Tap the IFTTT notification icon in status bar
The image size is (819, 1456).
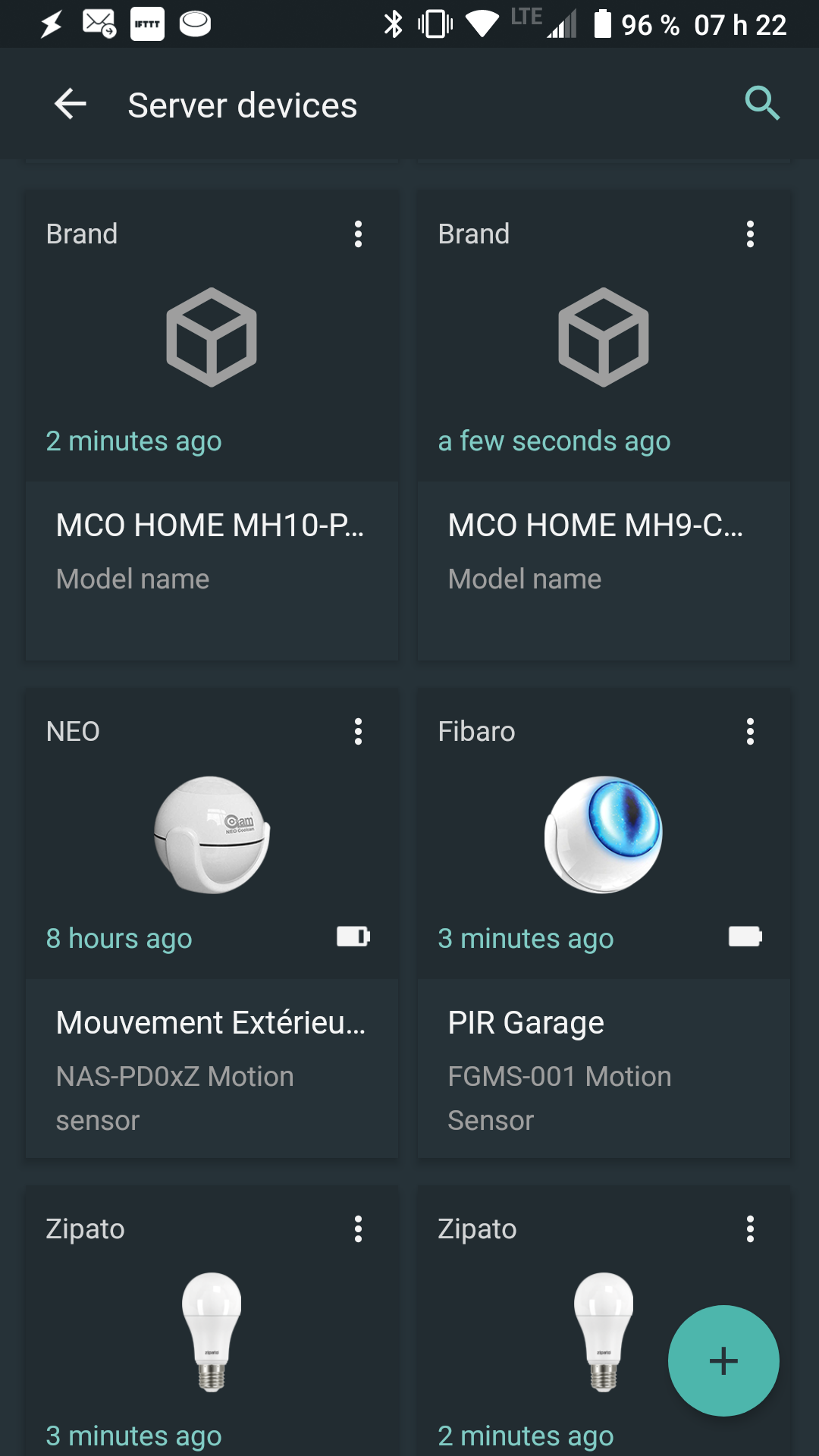coord(147,24)
